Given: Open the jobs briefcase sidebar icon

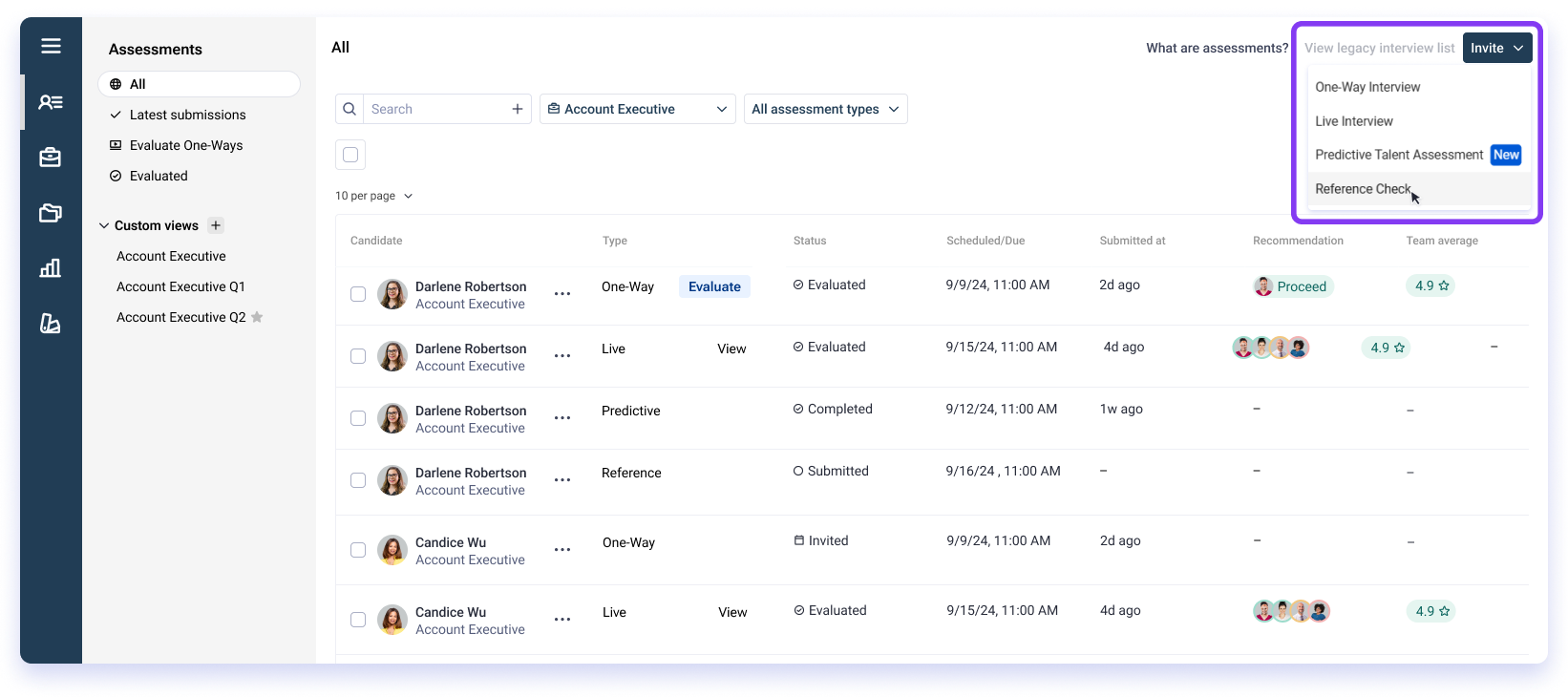Looking at the screenshot, I should click(x=51, y=158).
